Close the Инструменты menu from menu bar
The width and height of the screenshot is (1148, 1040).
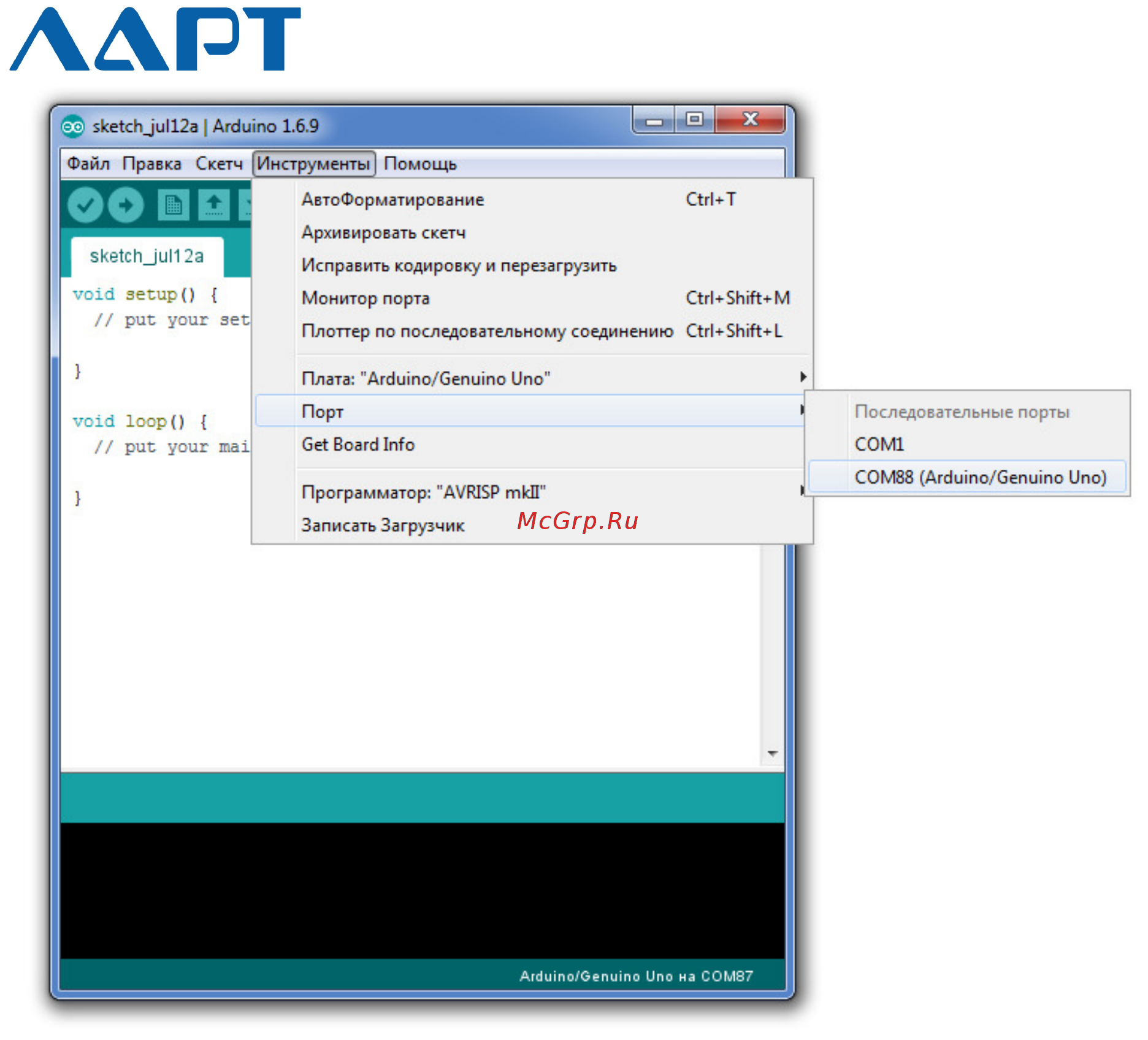[x=313, y=164]
